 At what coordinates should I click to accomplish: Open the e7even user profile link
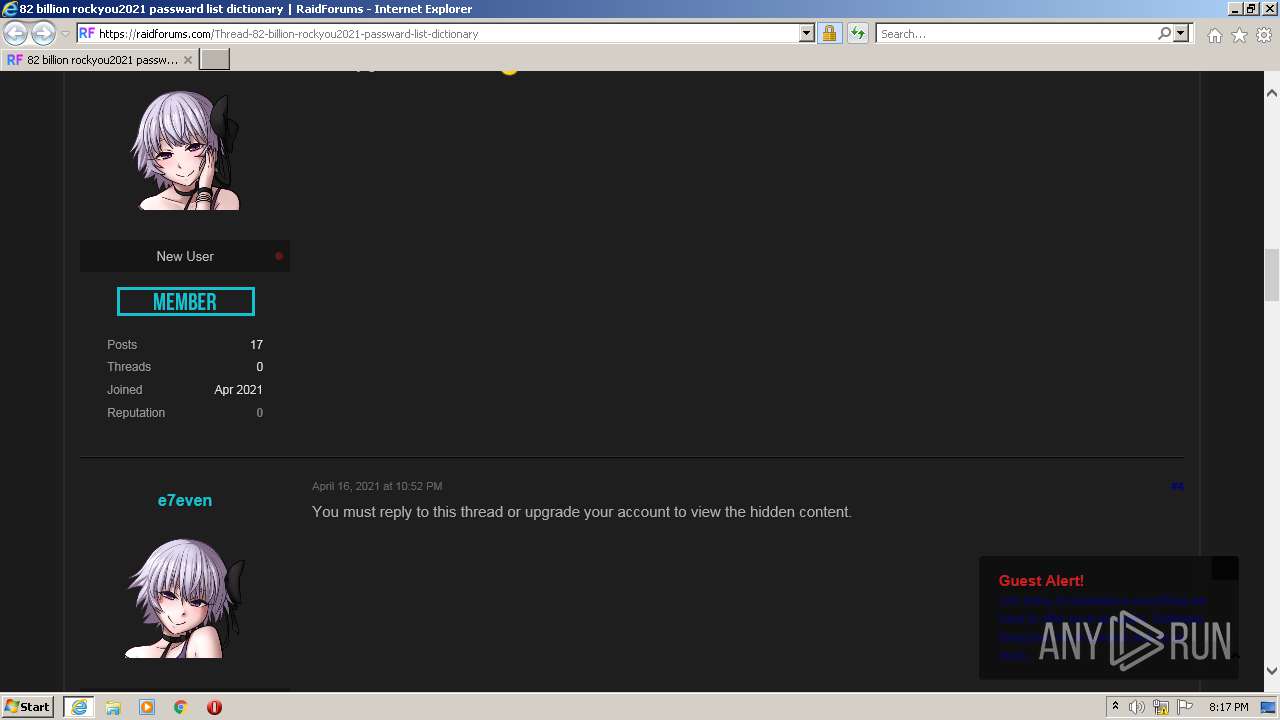point(185,500)
